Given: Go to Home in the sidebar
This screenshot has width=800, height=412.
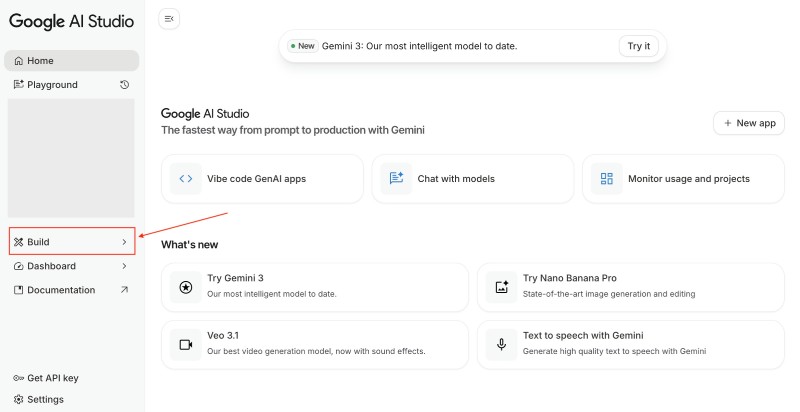Looking at the screenshot, I should pyautogui.click(x=71, y=61).
